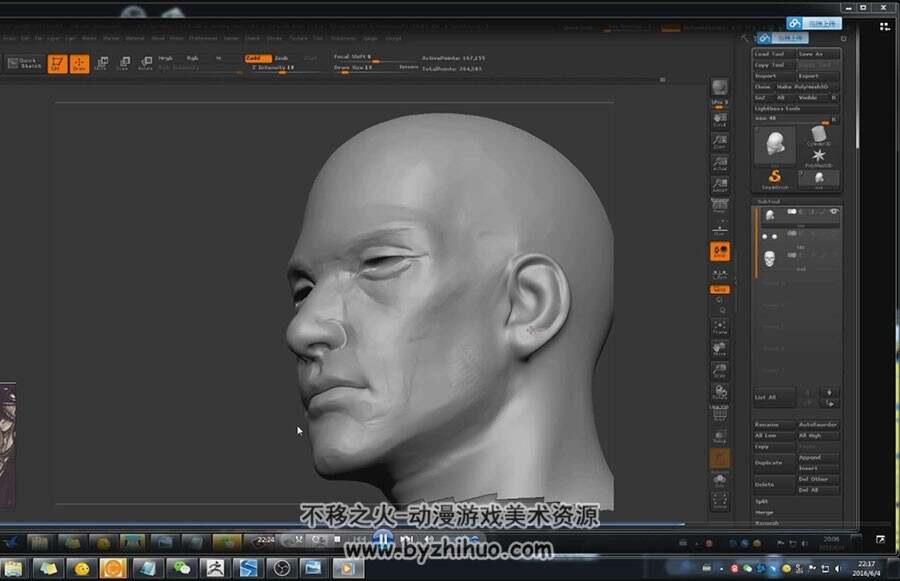Toggle the Local transformations icon
The image size is (900, 581).
(x=720, y=251)
